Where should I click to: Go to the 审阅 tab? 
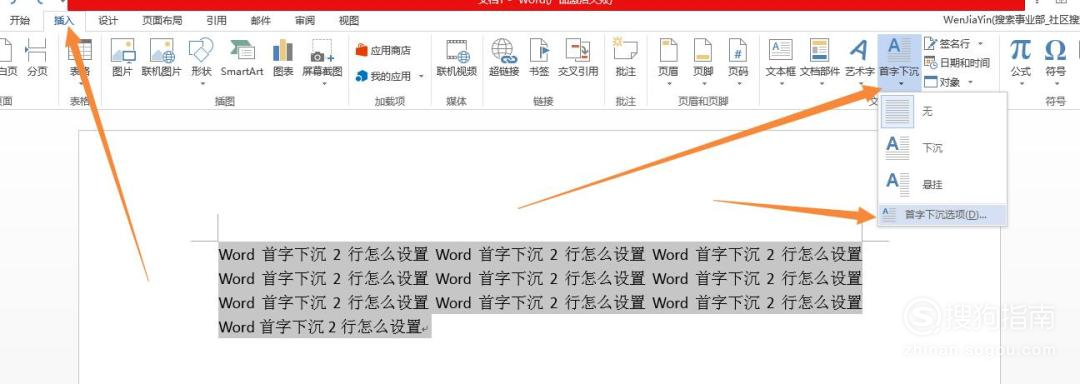[x=304, y=21]
